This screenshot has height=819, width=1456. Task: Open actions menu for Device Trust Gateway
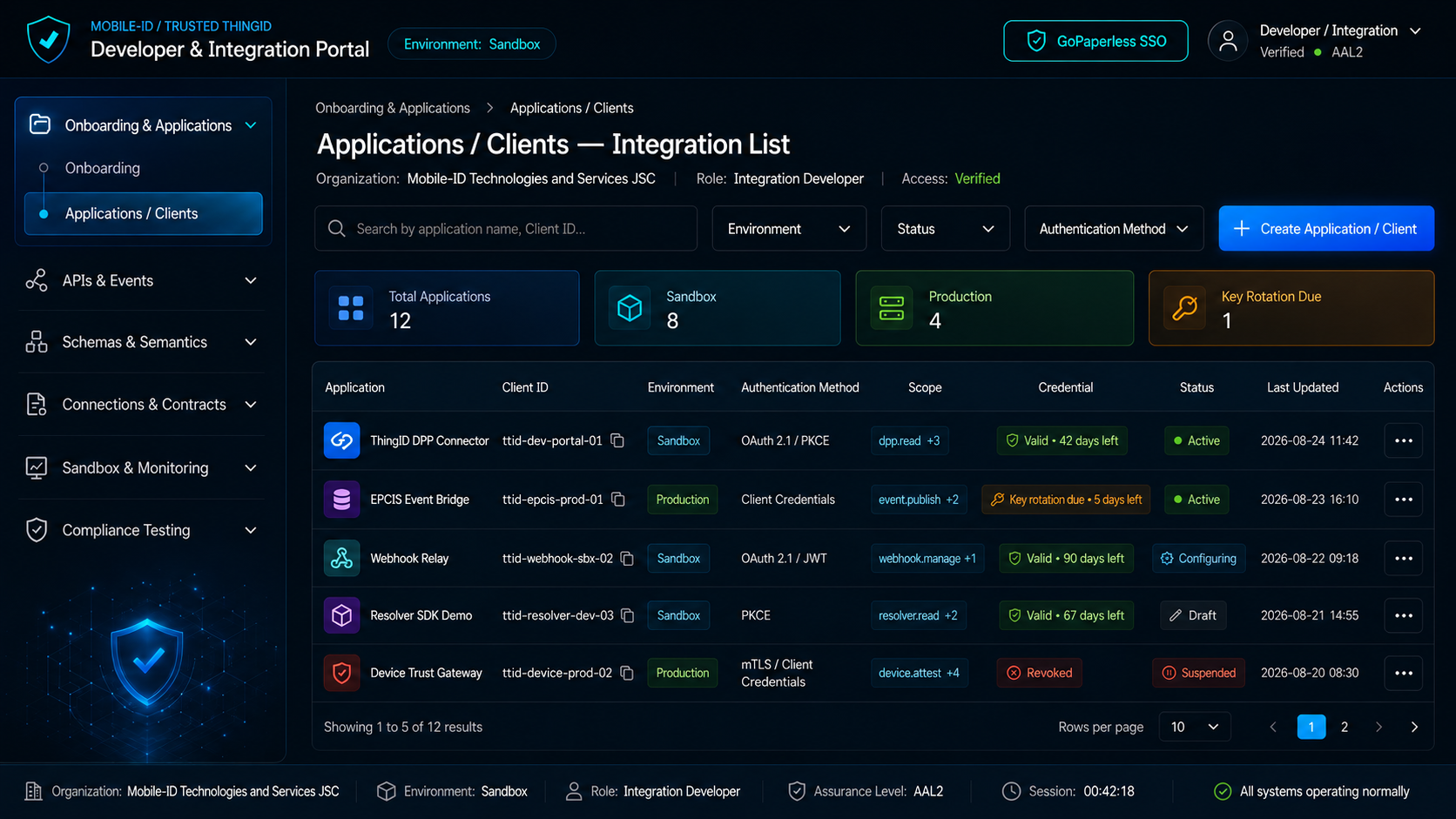(1403, 673)
